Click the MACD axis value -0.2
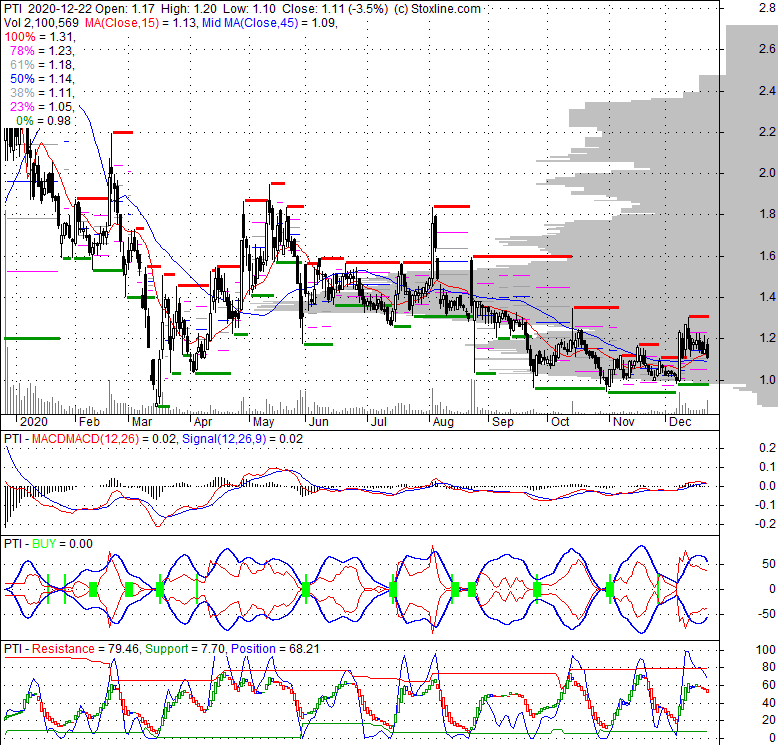The height and width of the screenshot is (745, 780). [x=765, y=524]
